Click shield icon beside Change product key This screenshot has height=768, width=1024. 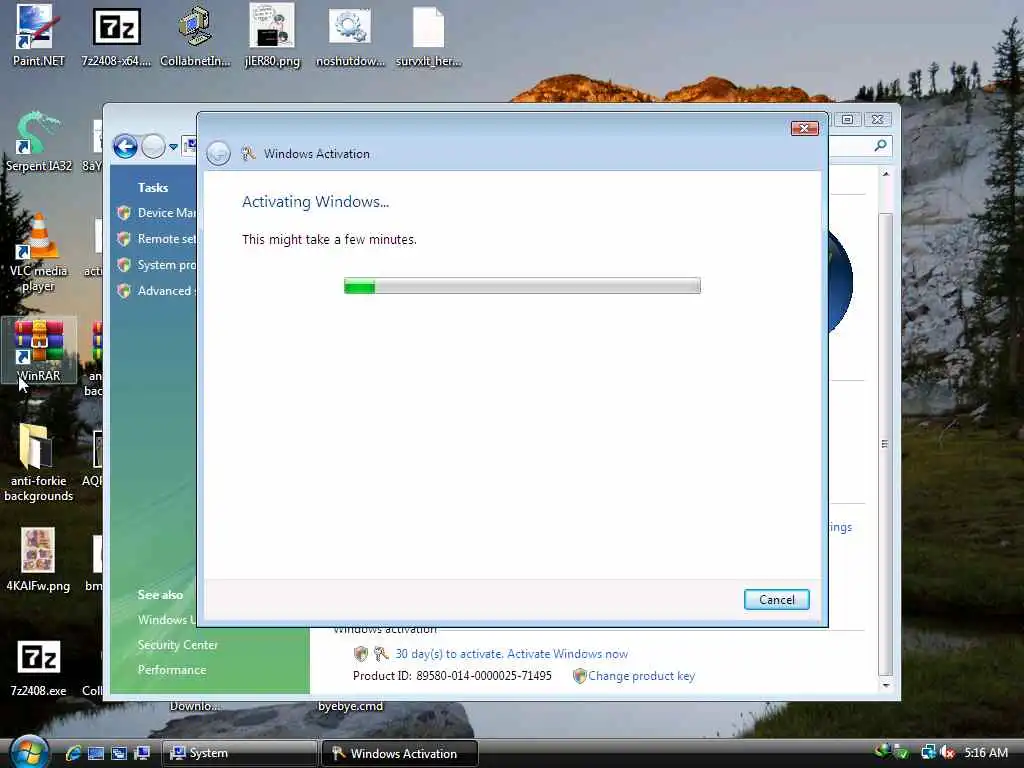pyautogui.click(x=579, y=676)
